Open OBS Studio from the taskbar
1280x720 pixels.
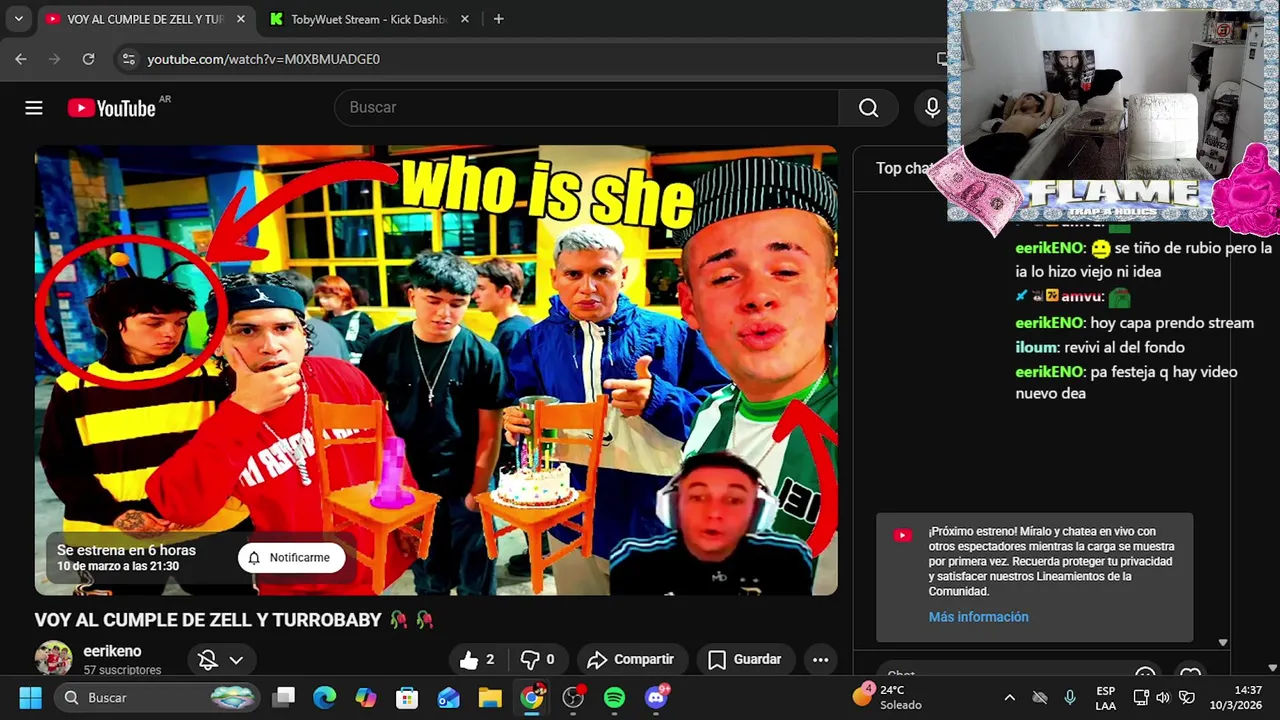point(573,697)
